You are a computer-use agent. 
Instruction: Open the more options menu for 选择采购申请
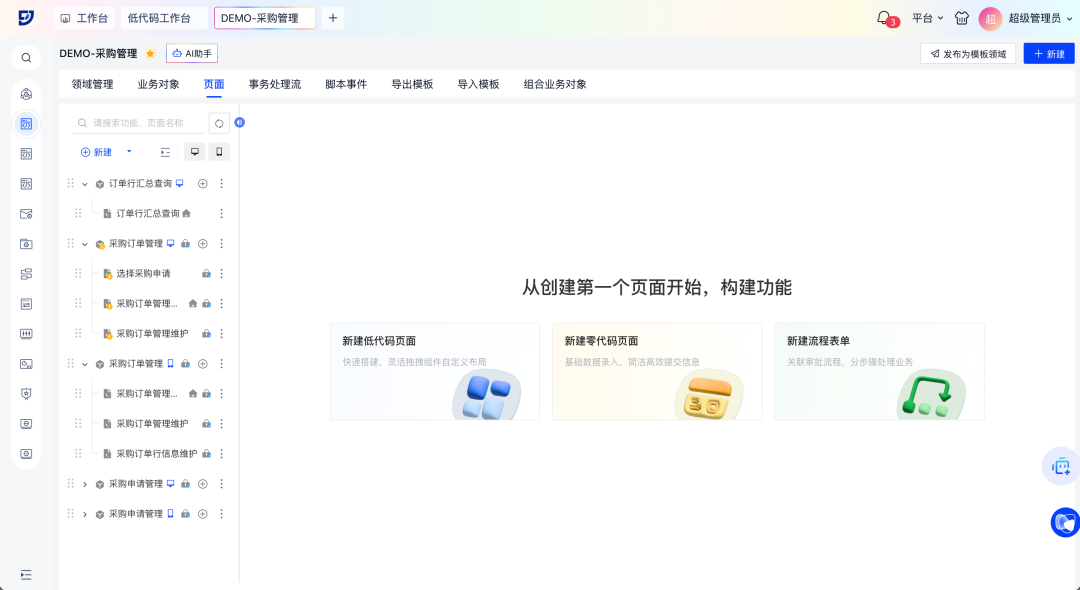(x=222, y=274)
